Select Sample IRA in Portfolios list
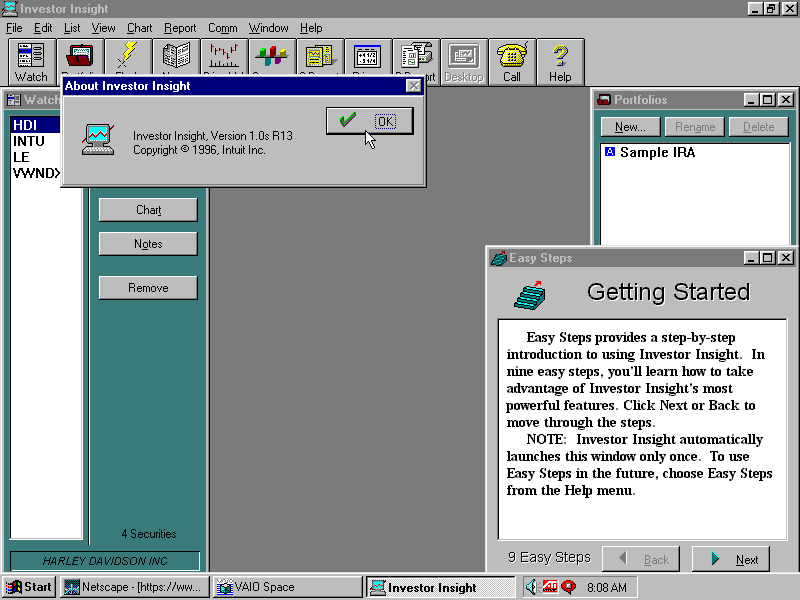Screen dimensions: 800x600 [x=656, y=153]
